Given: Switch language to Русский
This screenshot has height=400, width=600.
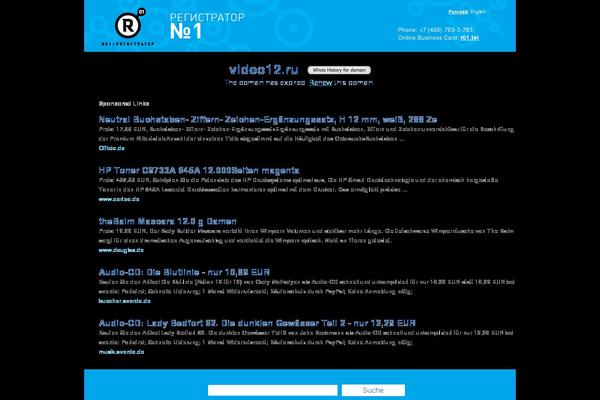Looking at the screenshot, I should 458,12.
